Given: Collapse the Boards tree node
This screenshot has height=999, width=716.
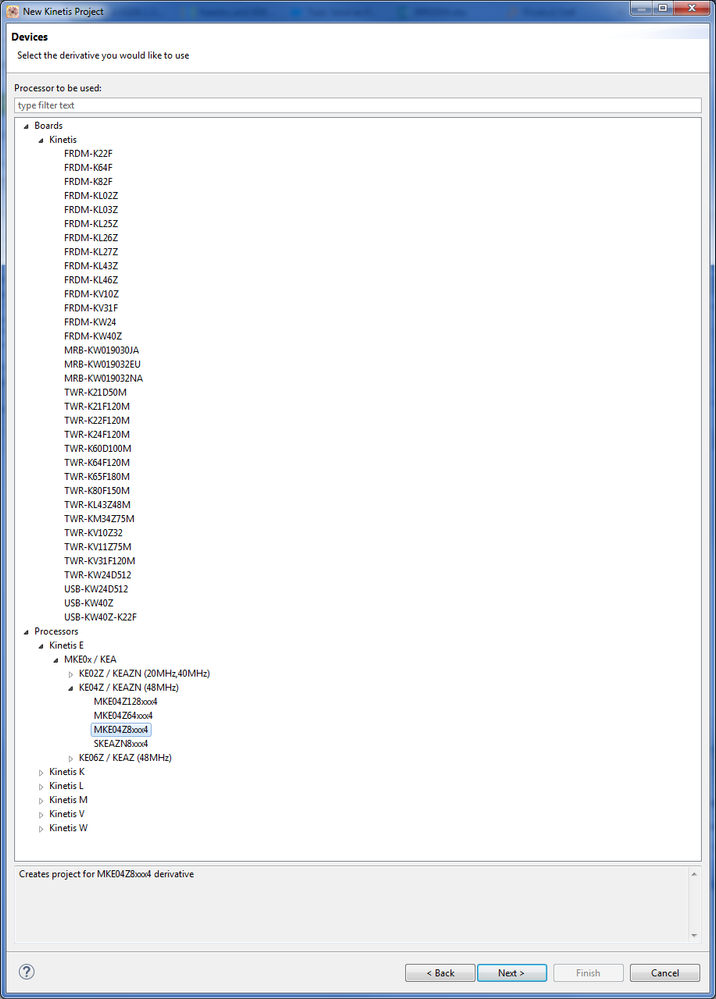Looking at the screenshot, I should (26, 126).
